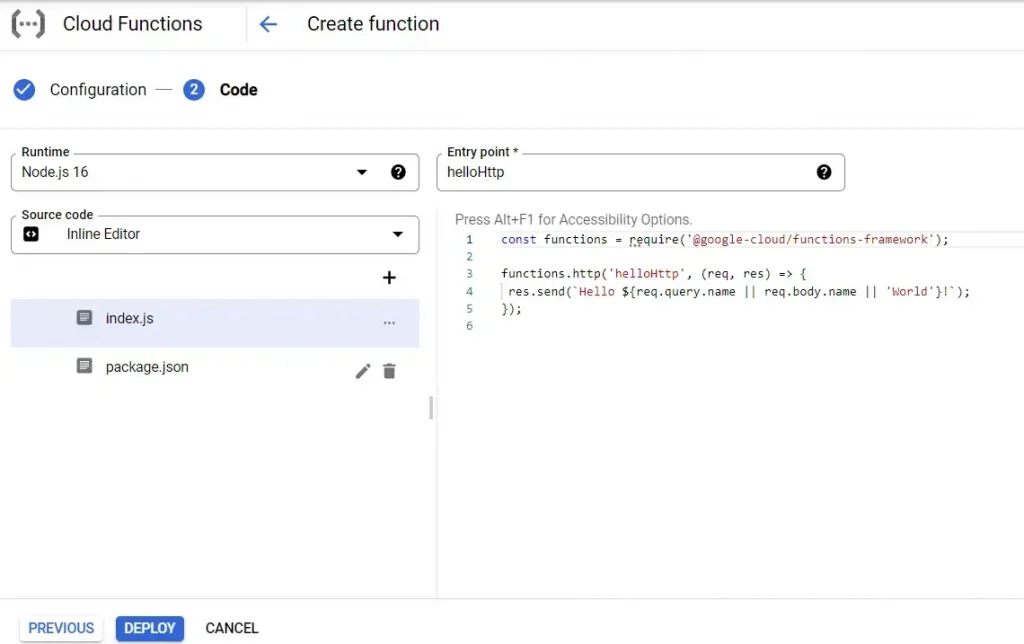Delete package.json with the trash icon
The width and height of the screenshot is (1024, 644).
point(389,371)
